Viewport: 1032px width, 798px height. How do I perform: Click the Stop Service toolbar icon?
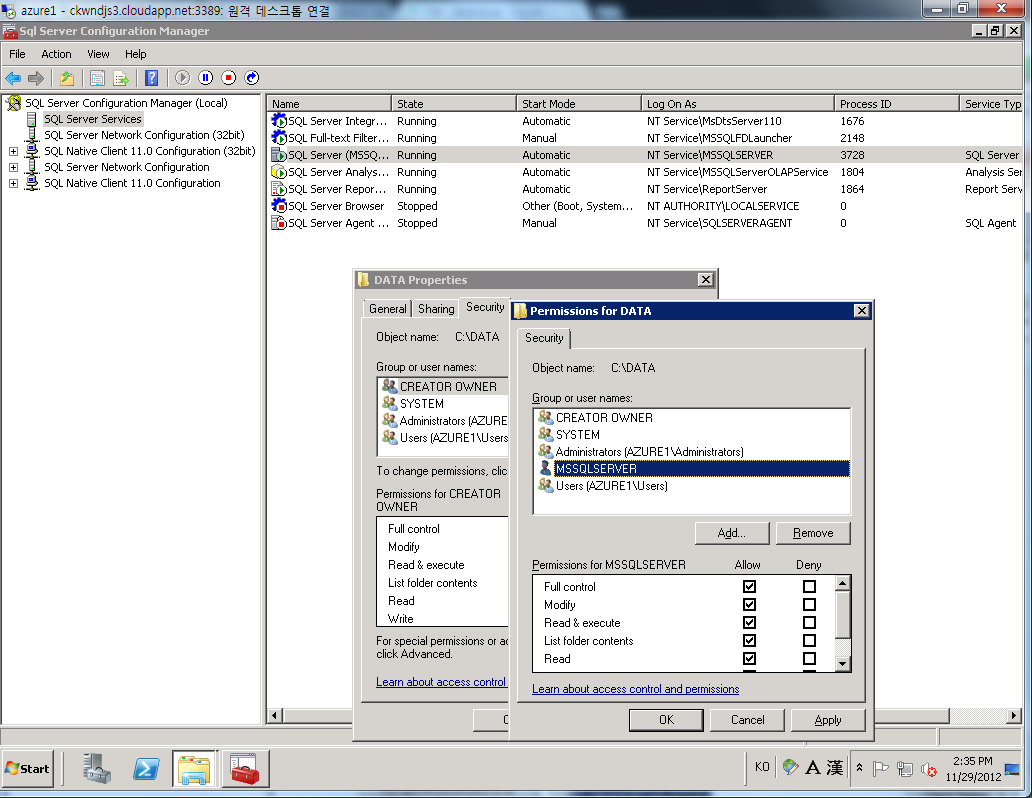point(228,78)
